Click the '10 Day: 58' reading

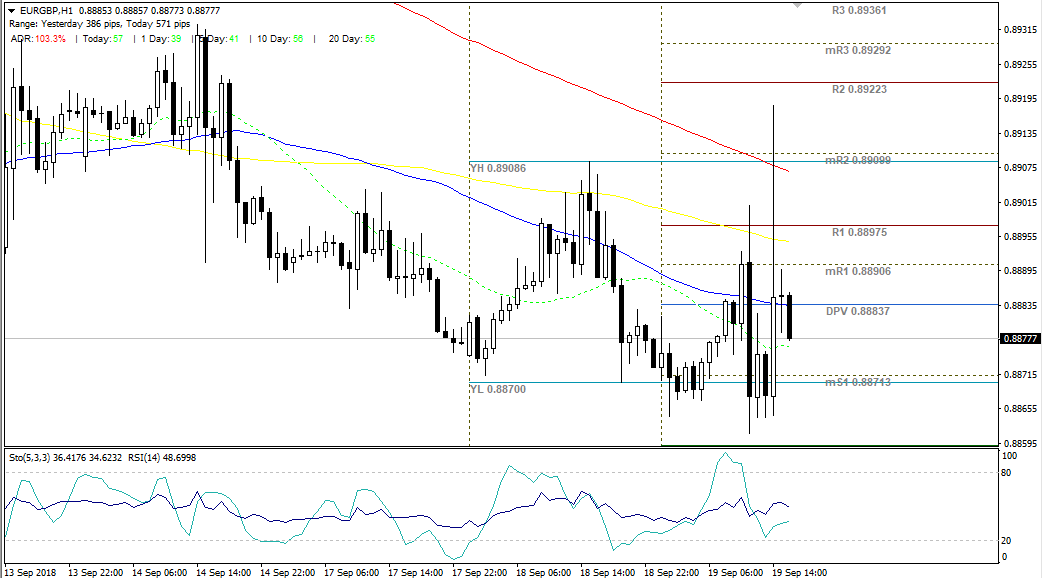coord(280,39)
